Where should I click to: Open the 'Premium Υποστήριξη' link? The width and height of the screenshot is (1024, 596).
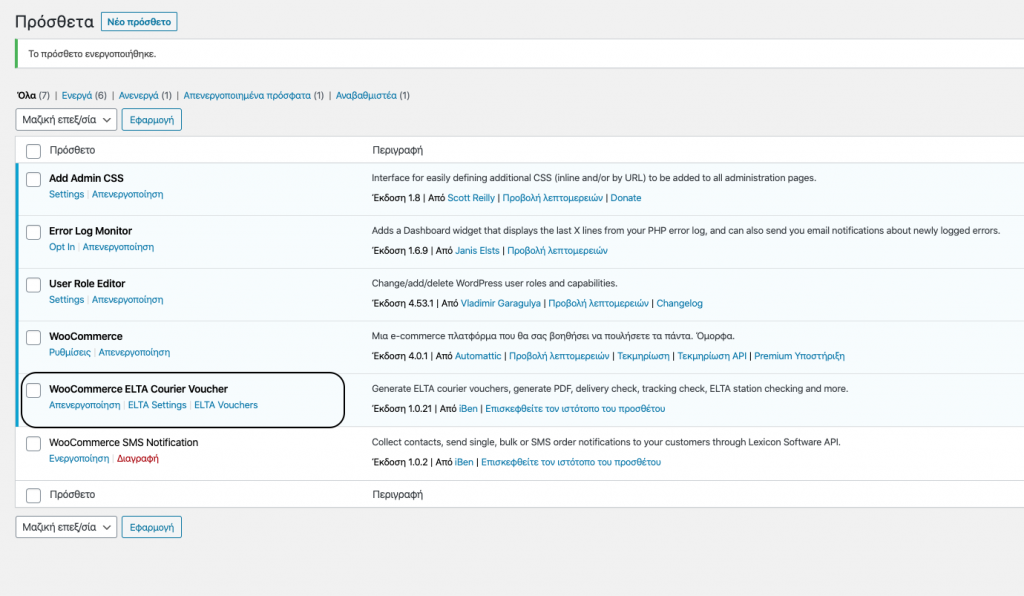(799, 356)
